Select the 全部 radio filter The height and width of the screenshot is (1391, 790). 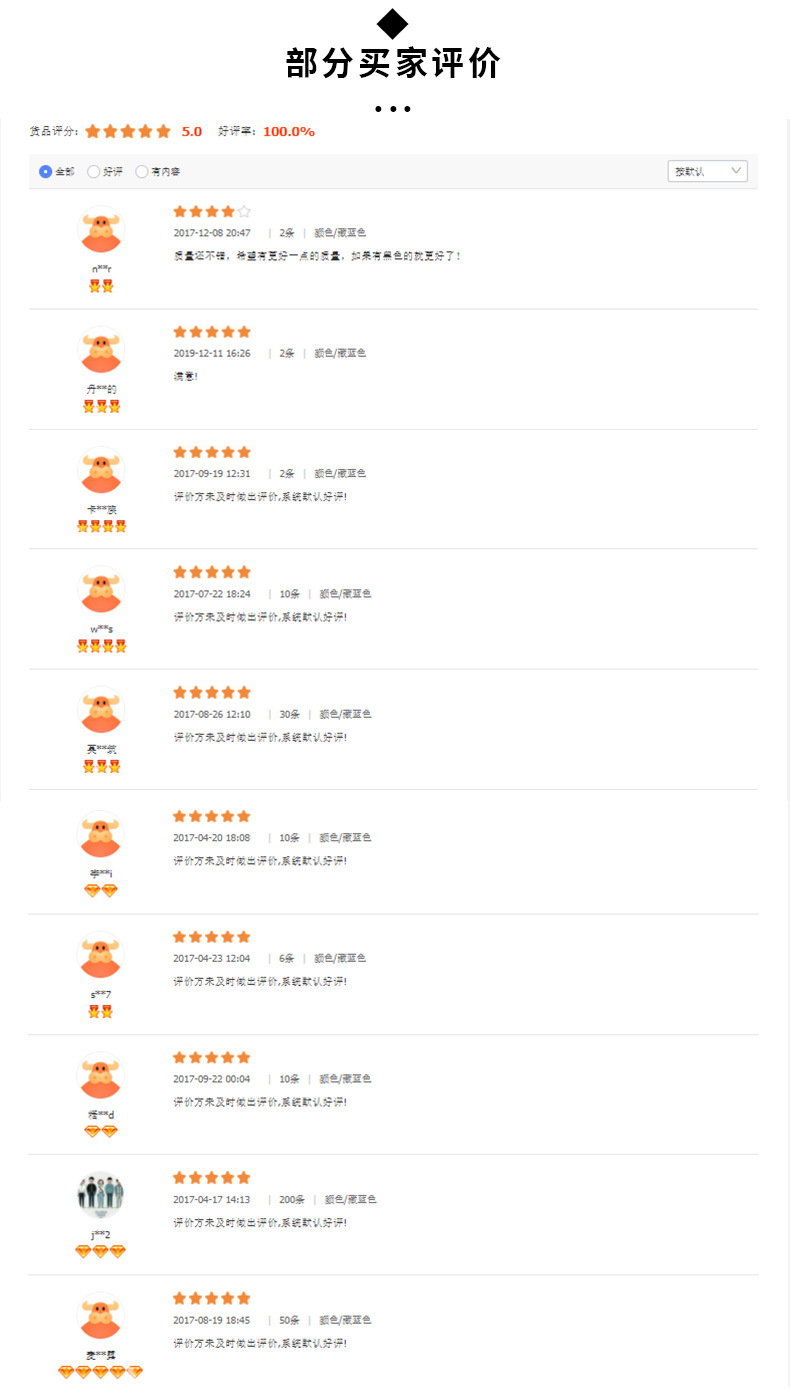(x=46, y=172)
